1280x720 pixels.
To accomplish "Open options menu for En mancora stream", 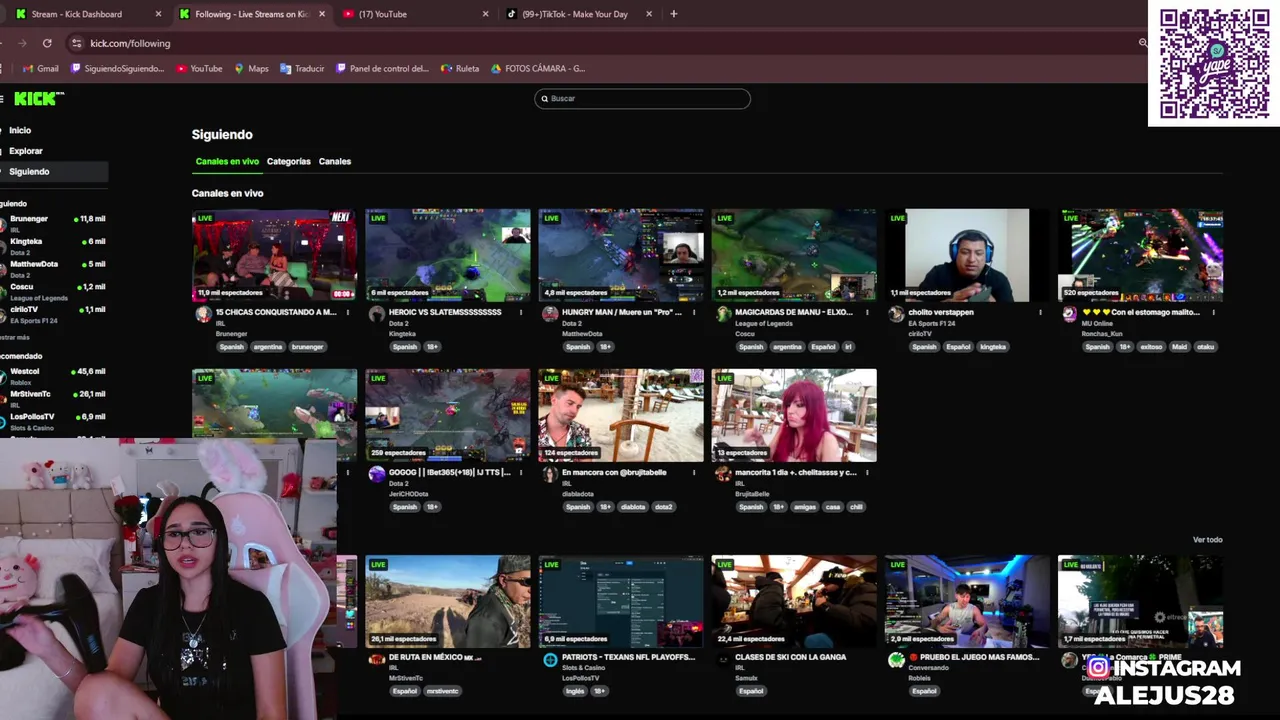I will (694, 472).
